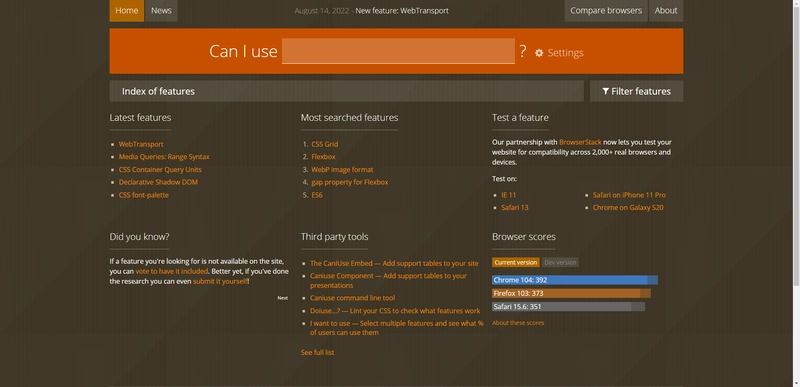Test on Safari on iPhone 11 Pro
Viewport: 800px width, 387px height.
pos(629,195)
